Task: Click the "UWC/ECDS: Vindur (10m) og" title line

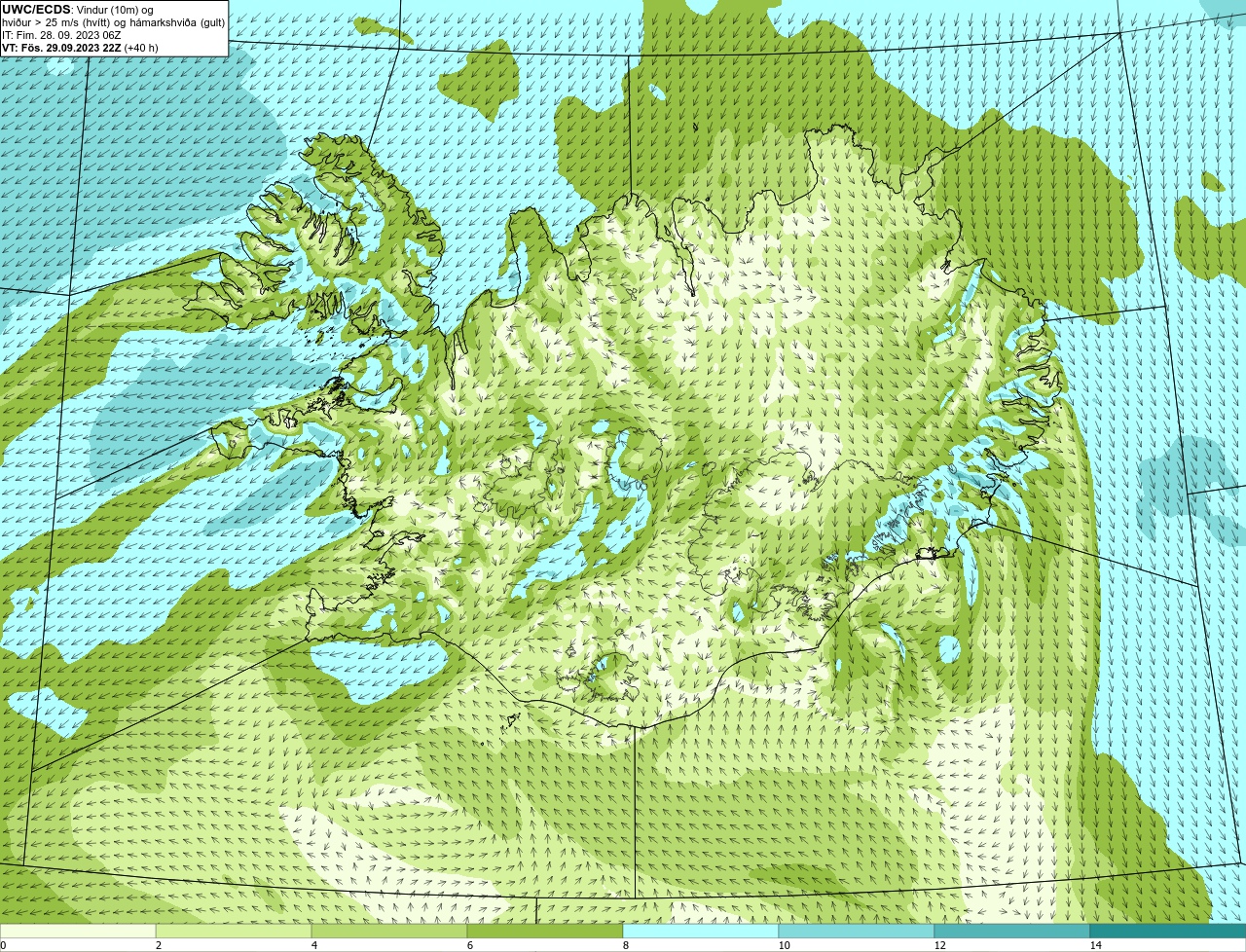Action: click(x=78, y=10)
